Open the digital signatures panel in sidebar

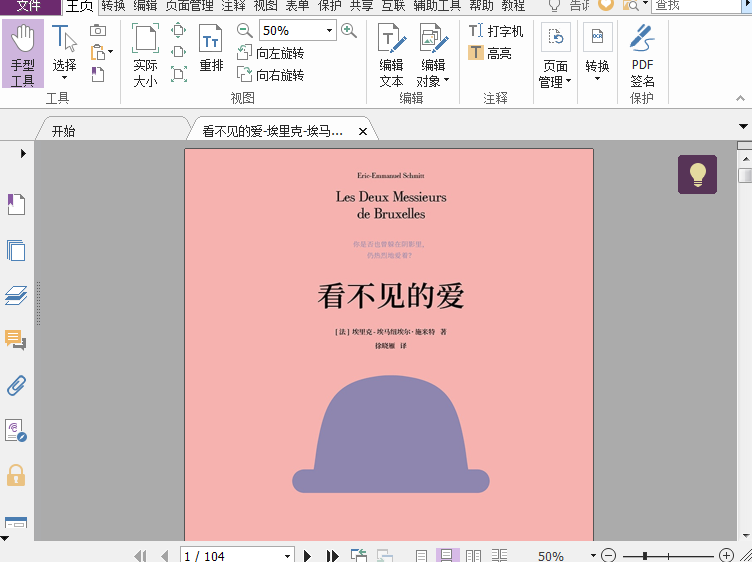16,430
